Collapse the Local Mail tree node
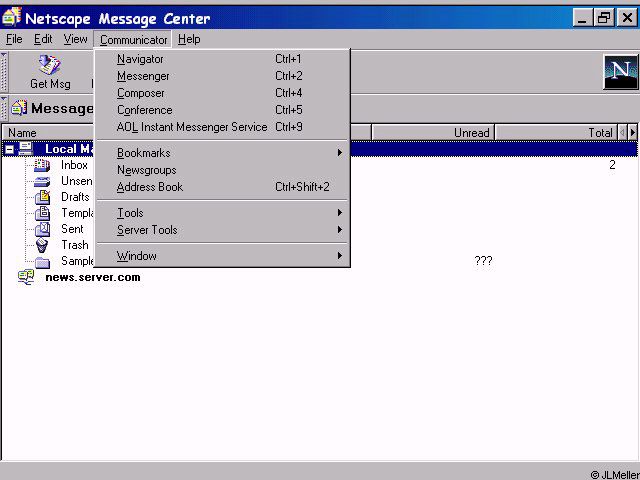Image resolution: width=640 pixels, height=480 pixels. click(9, 149)
